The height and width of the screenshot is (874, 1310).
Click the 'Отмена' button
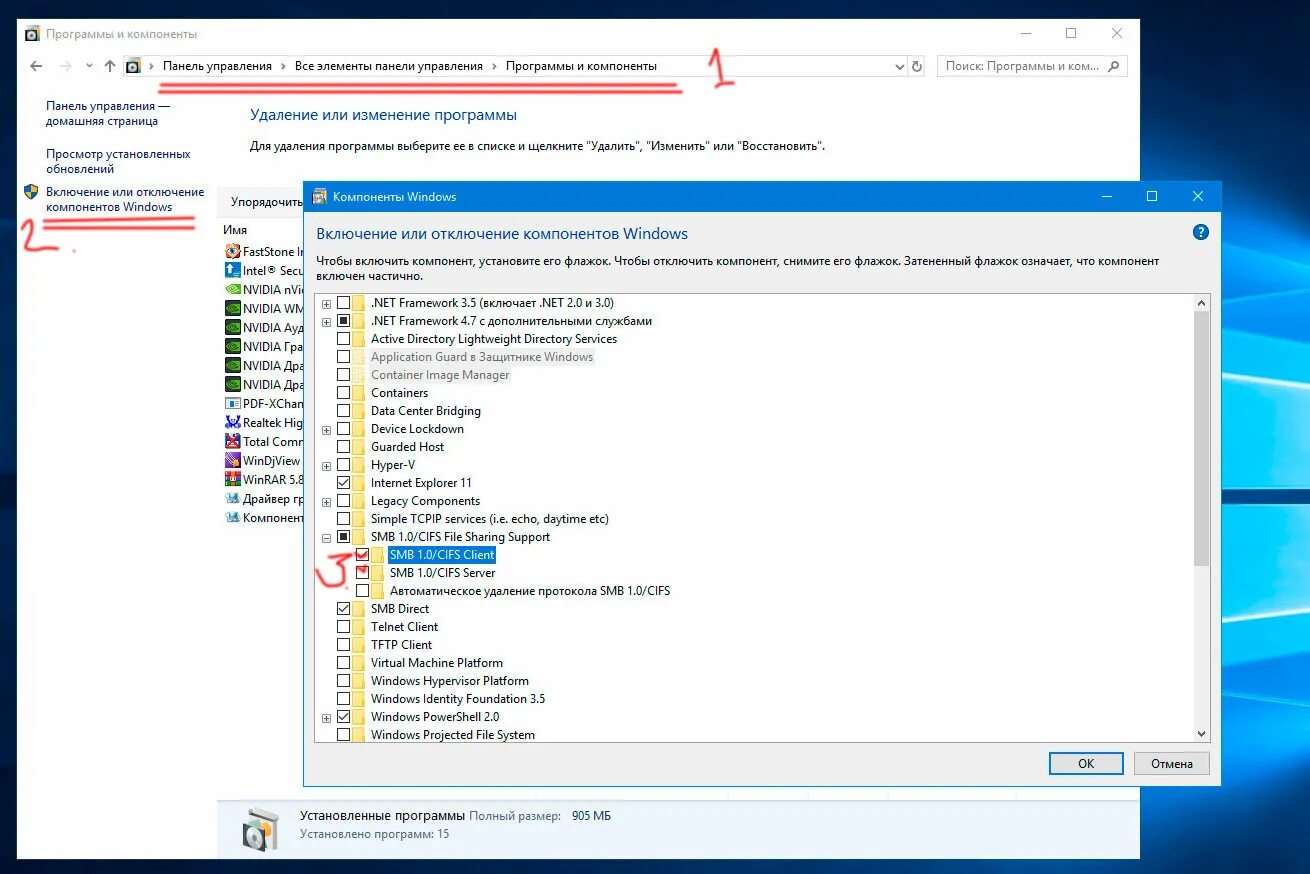click(x=1171, y=763)
